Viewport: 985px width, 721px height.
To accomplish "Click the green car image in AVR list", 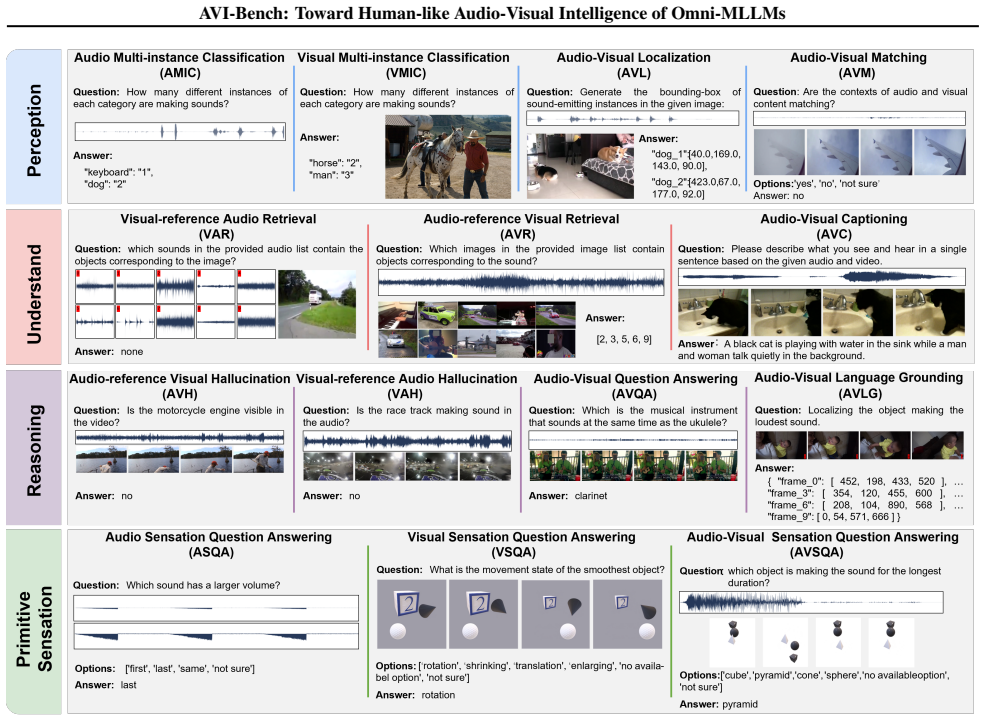I will coord(437,315).
